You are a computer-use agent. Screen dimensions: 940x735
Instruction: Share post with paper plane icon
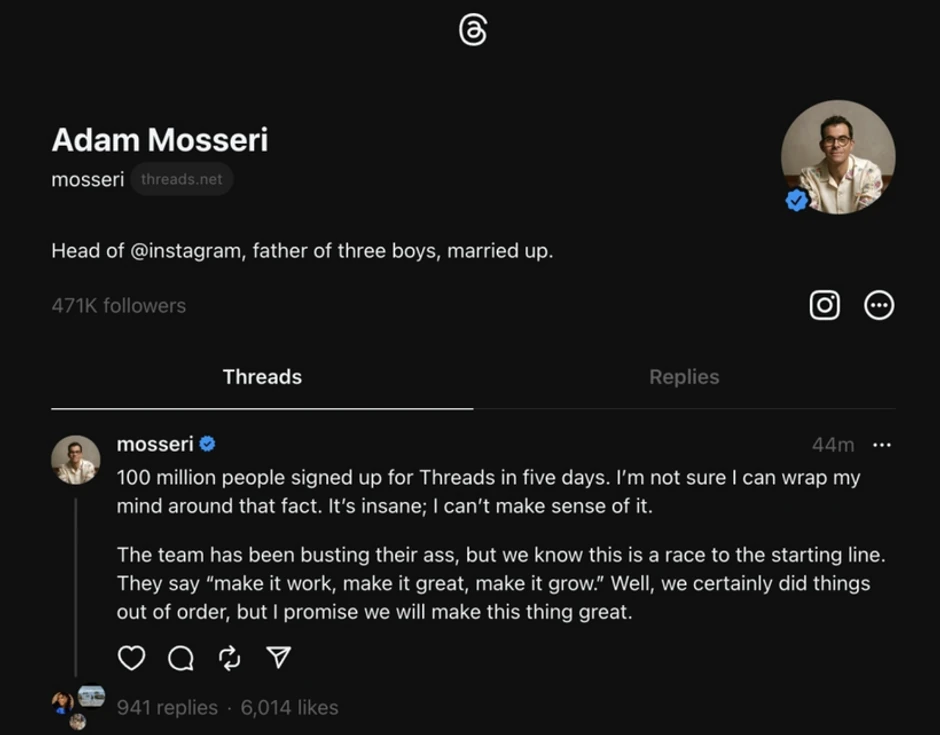click(279, 657)
